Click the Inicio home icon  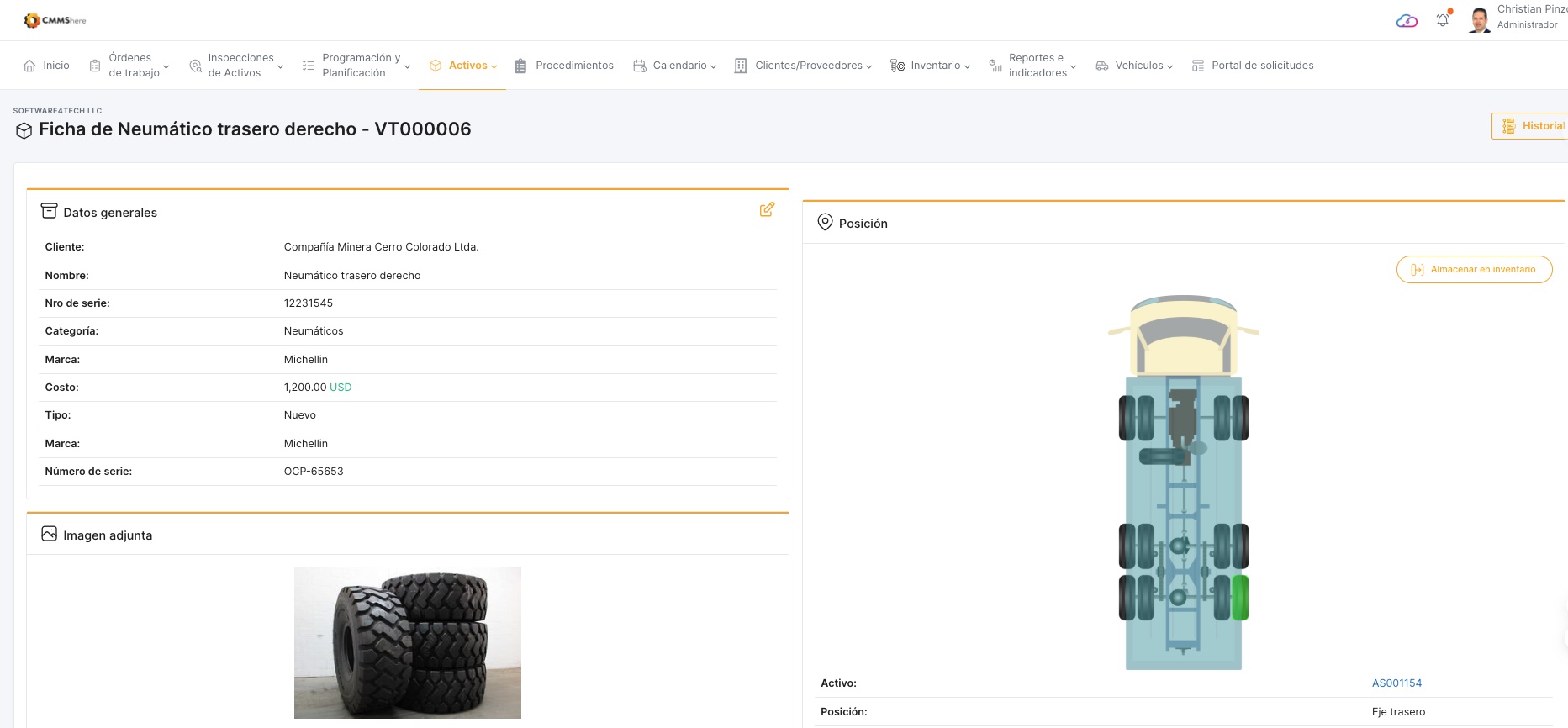(x=30, y=66)
